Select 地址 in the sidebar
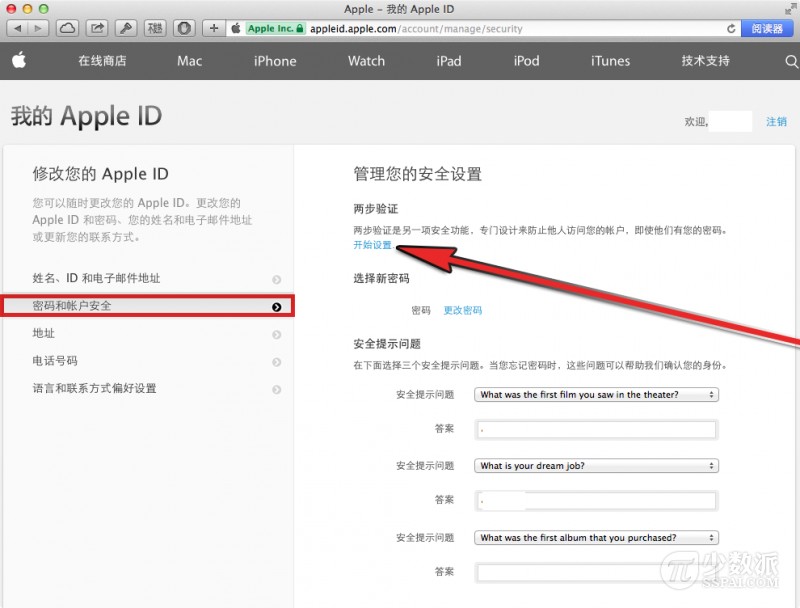Image resolution: width=800 pixels, height=608 pixels. pos(43,333)
